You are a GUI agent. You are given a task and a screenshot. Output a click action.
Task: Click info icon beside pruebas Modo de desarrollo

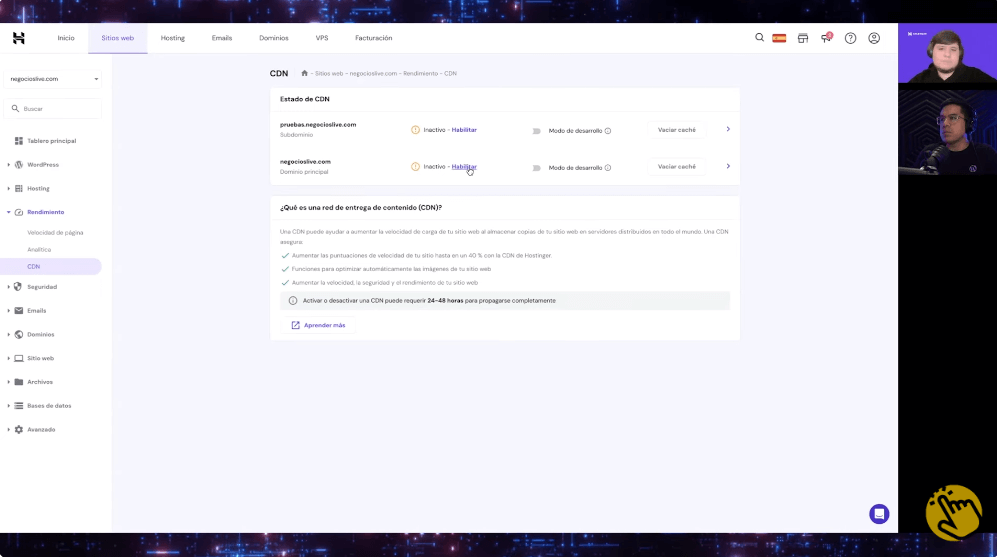click(608, 131)
